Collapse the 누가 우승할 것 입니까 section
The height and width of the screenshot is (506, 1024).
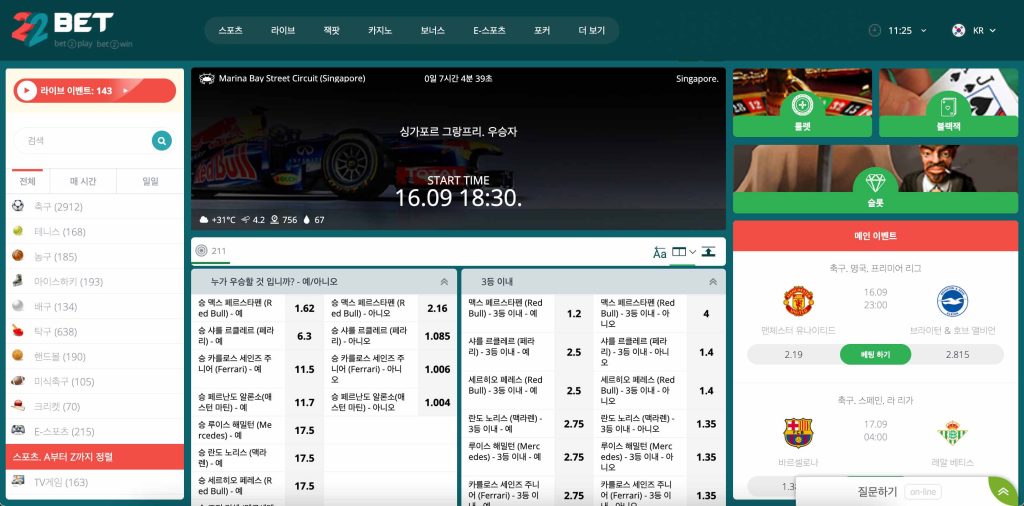[444, 282]
